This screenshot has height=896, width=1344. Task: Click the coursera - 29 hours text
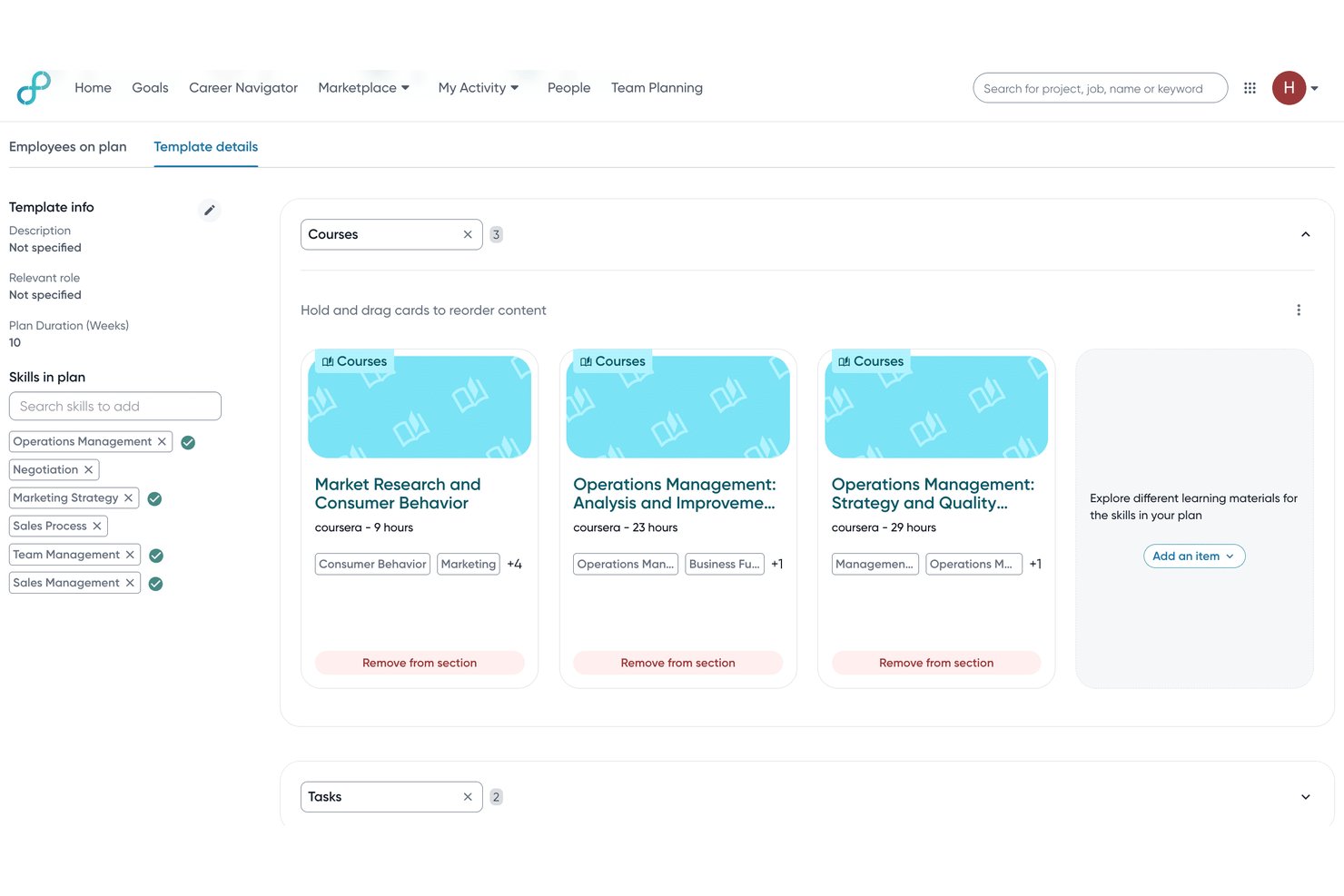coord(884,527)
